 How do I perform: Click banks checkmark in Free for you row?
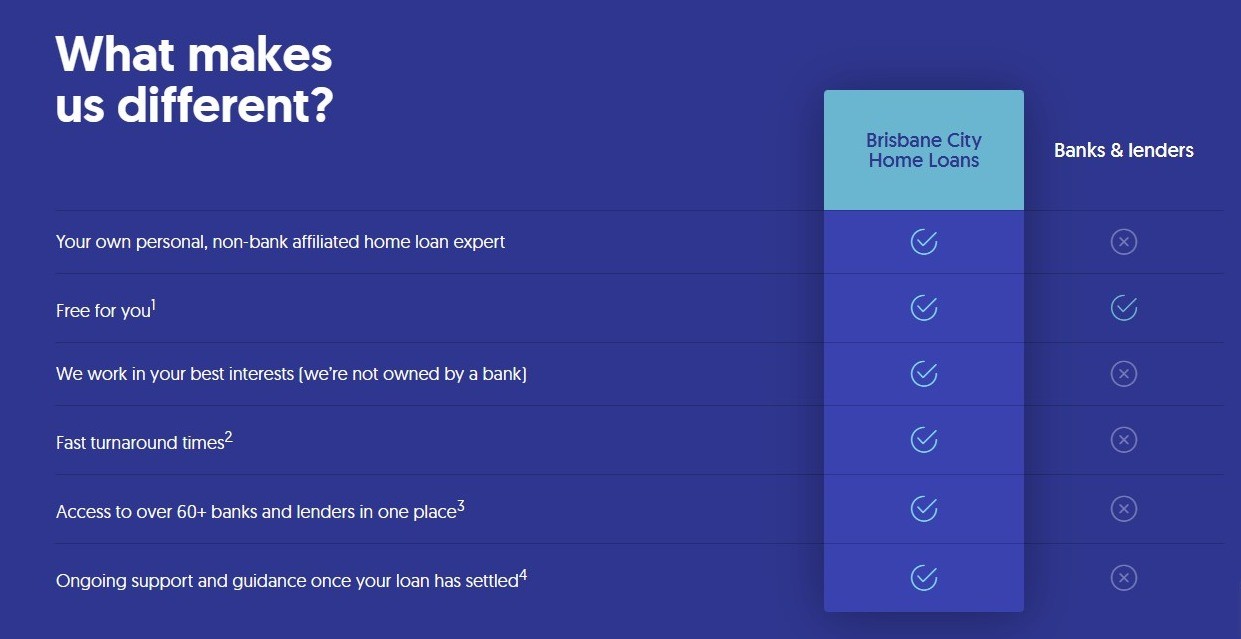tap(1124, 308)
